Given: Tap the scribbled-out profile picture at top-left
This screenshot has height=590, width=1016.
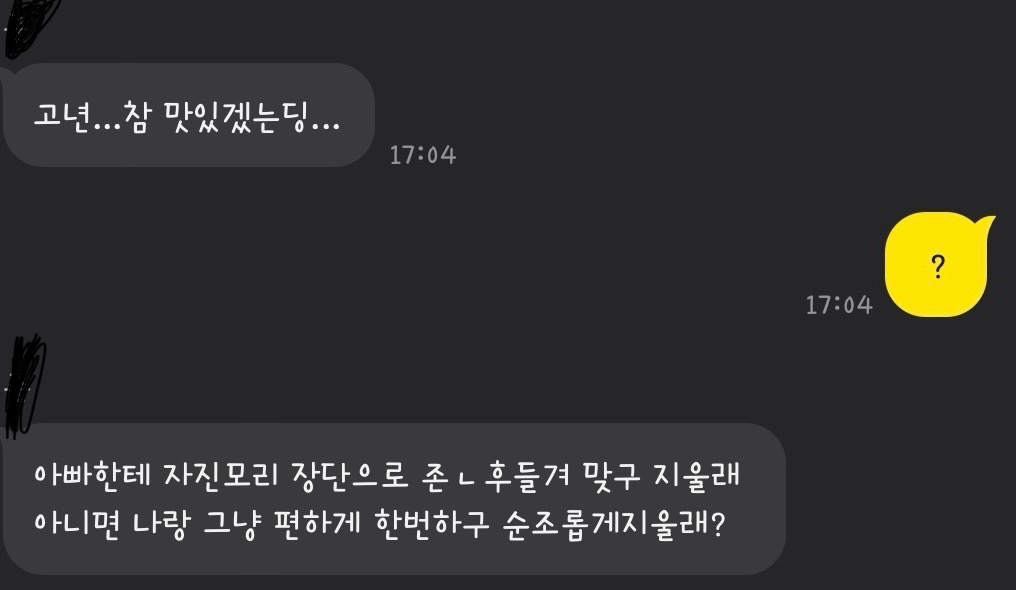Looking at the screenshot, I should pyautogui.click(x=29, y=25).
